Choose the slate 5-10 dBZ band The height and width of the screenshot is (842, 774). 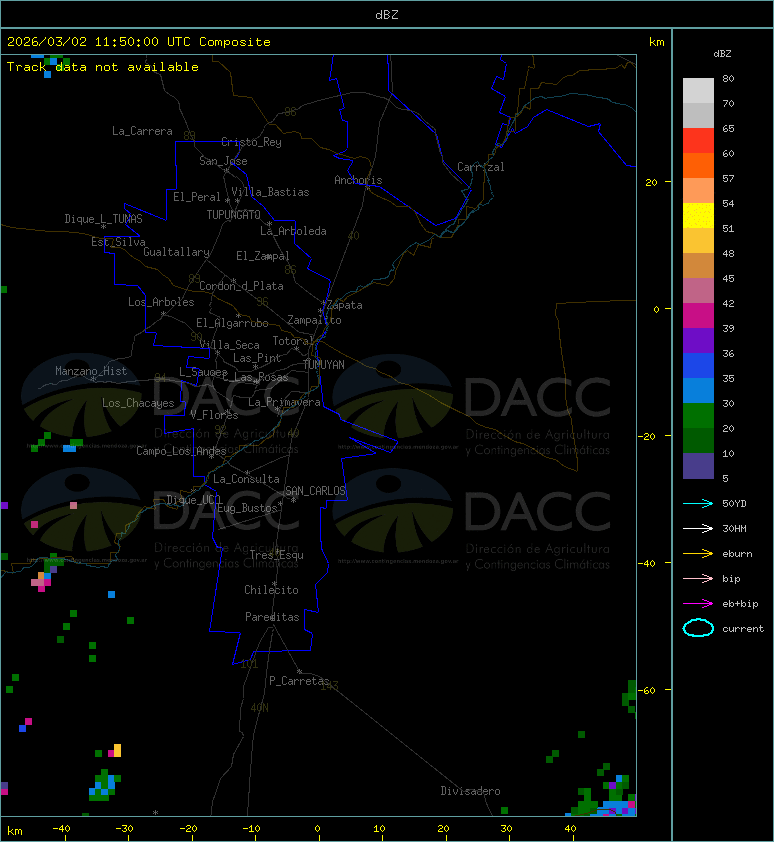(698, 466)
